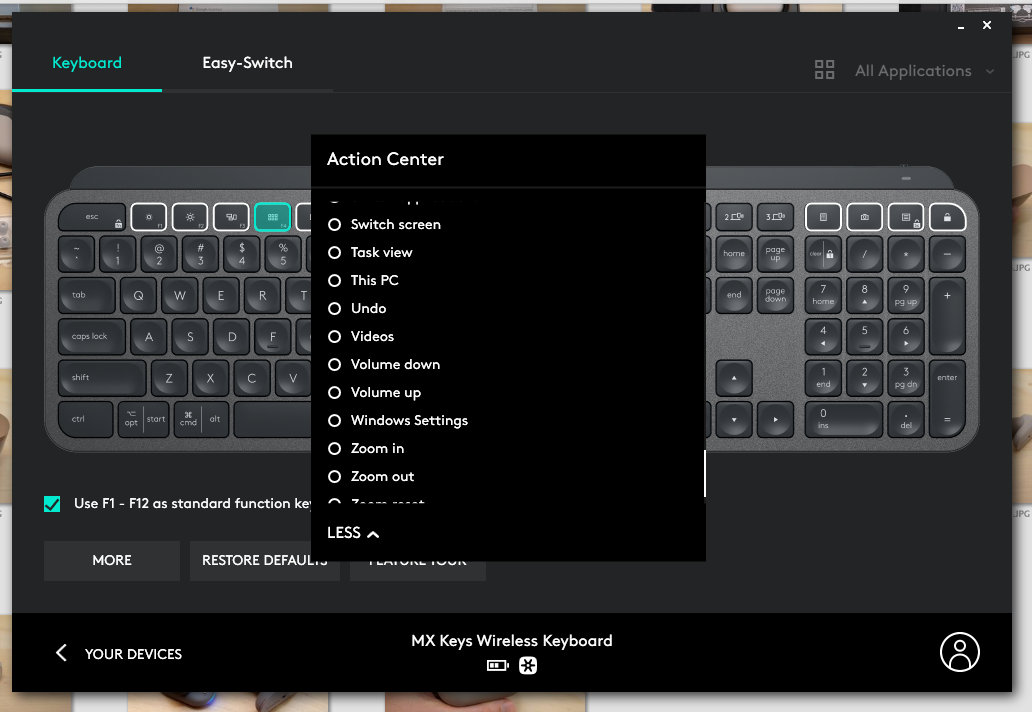Viewport: 1032px width, 712px height.
Task: Select the highlighted F4 key
Action: coord(272,216)
